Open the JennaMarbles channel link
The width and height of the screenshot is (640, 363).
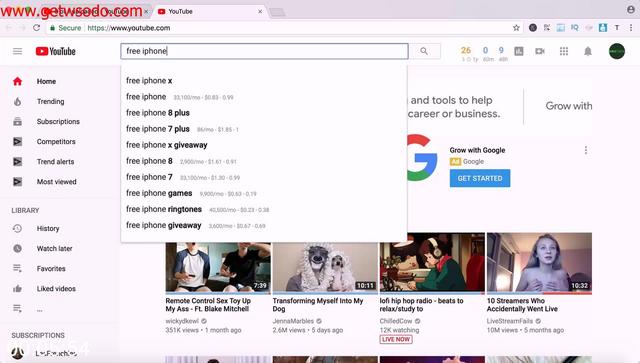coord(293,321)
